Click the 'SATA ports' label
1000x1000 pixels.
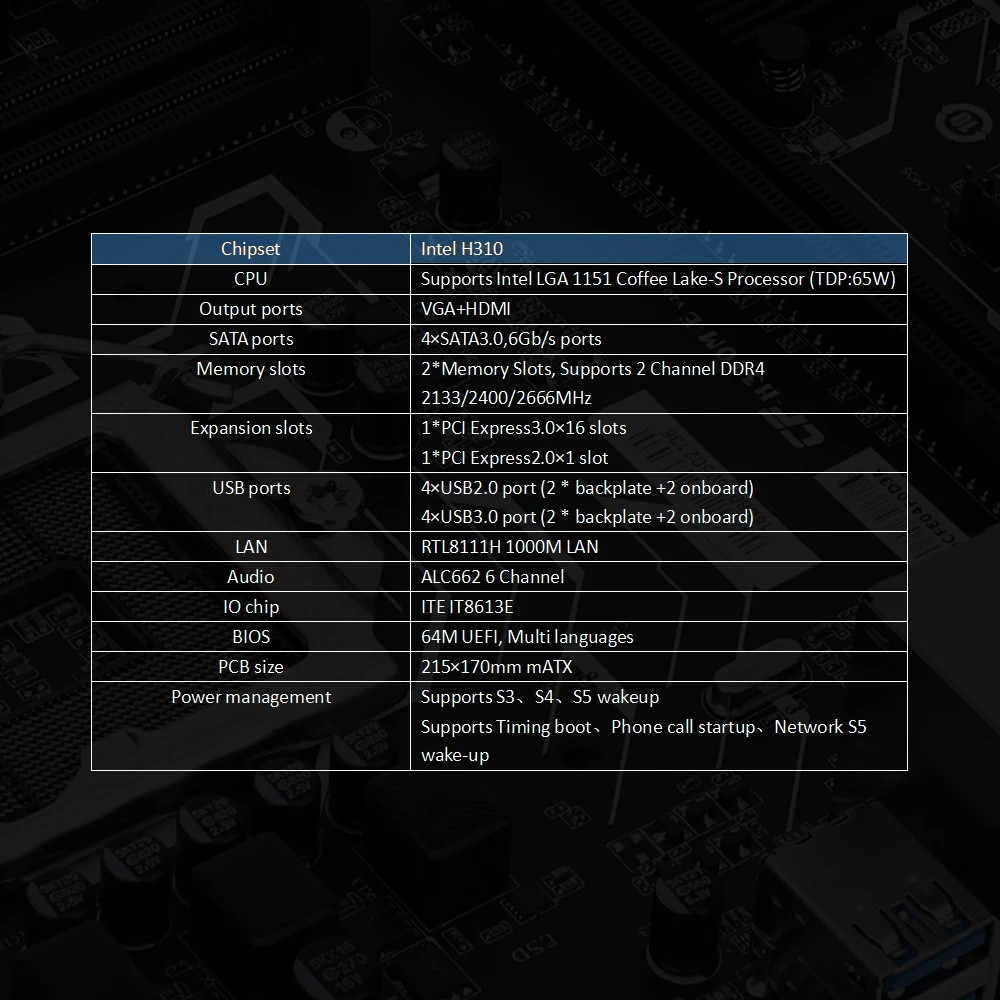251,339
